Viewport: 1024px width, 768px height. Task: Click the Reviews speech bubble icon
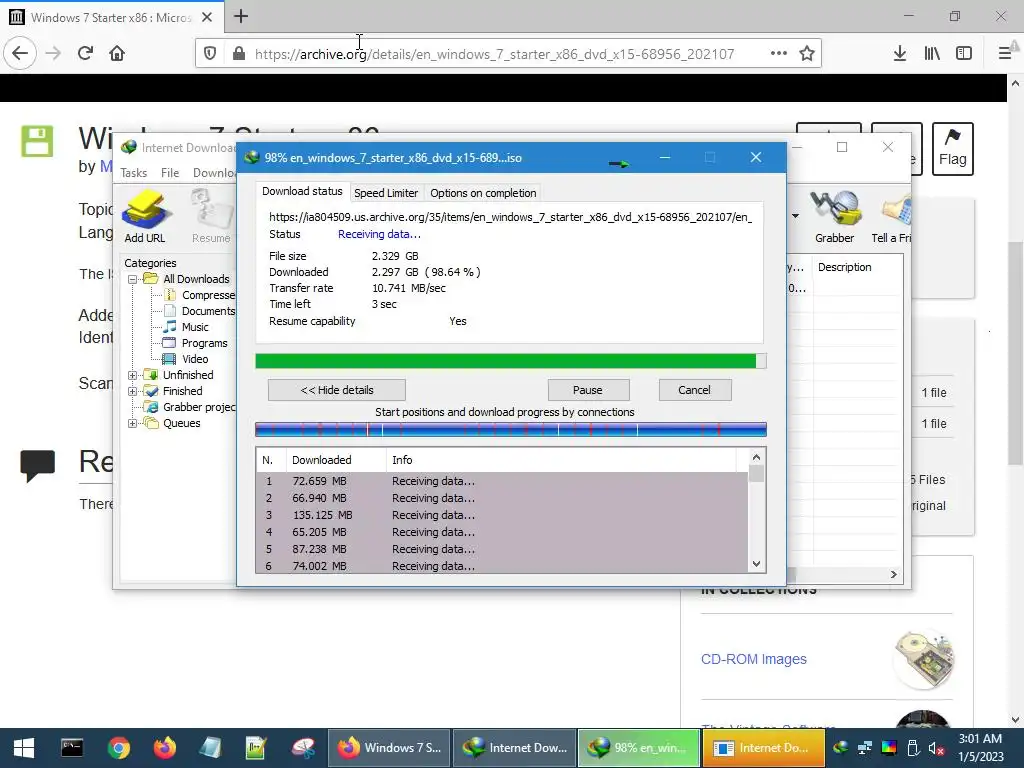point(37,466)
